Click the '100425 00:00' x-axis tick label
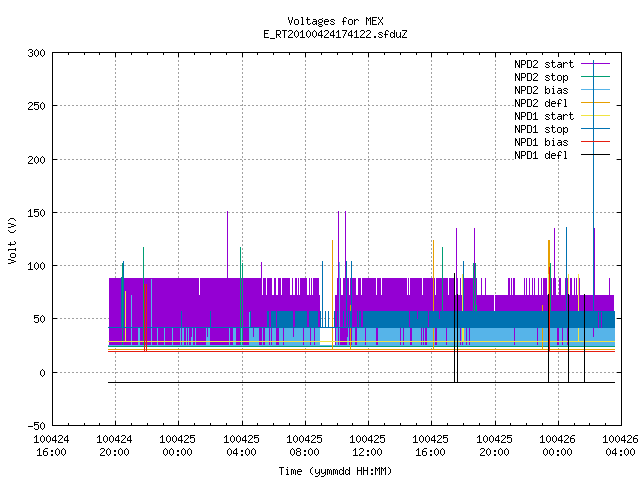 pos(177,446)
